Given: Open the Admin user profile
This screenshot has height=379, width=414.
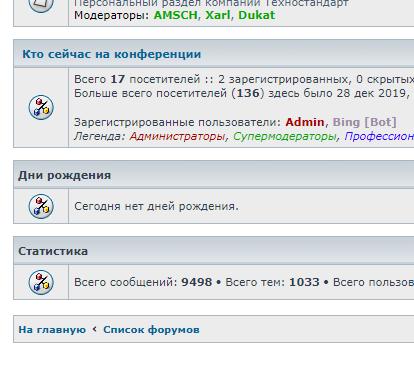Looking at the screenshot, I should click(x=305, y=122).
